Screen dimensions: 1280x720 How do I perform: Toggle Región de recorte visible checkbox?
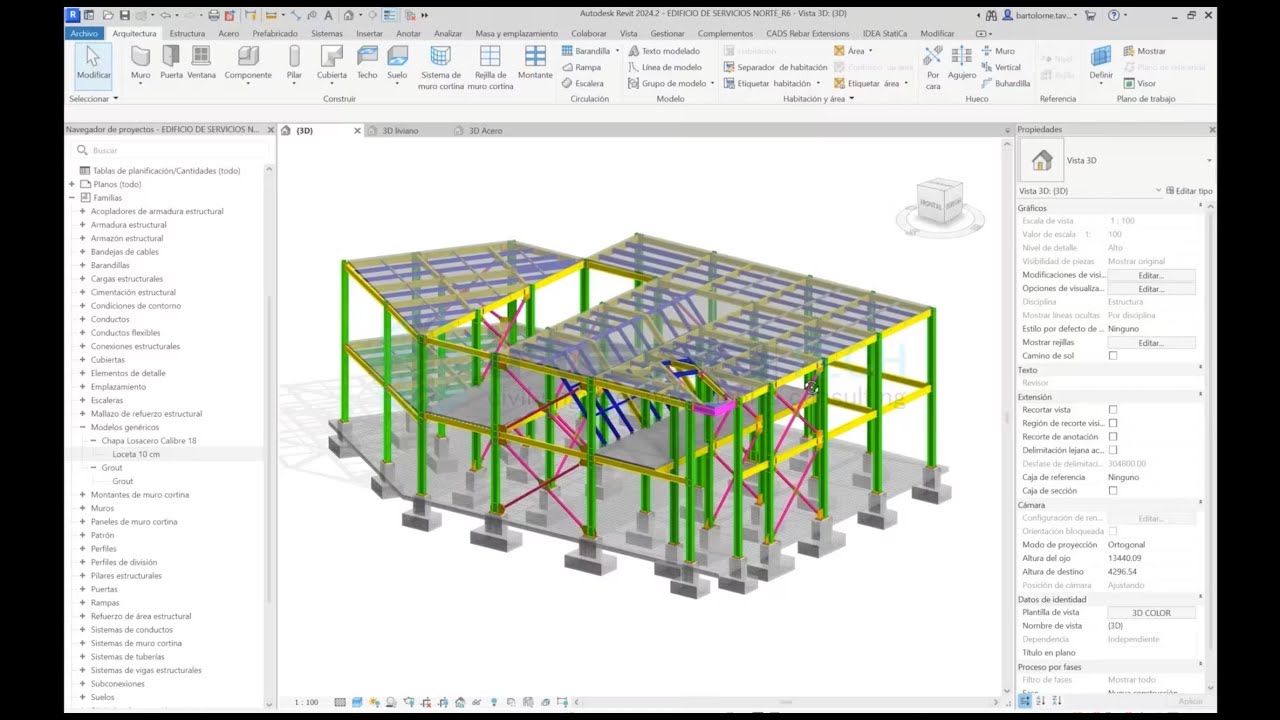[1113, 423]
